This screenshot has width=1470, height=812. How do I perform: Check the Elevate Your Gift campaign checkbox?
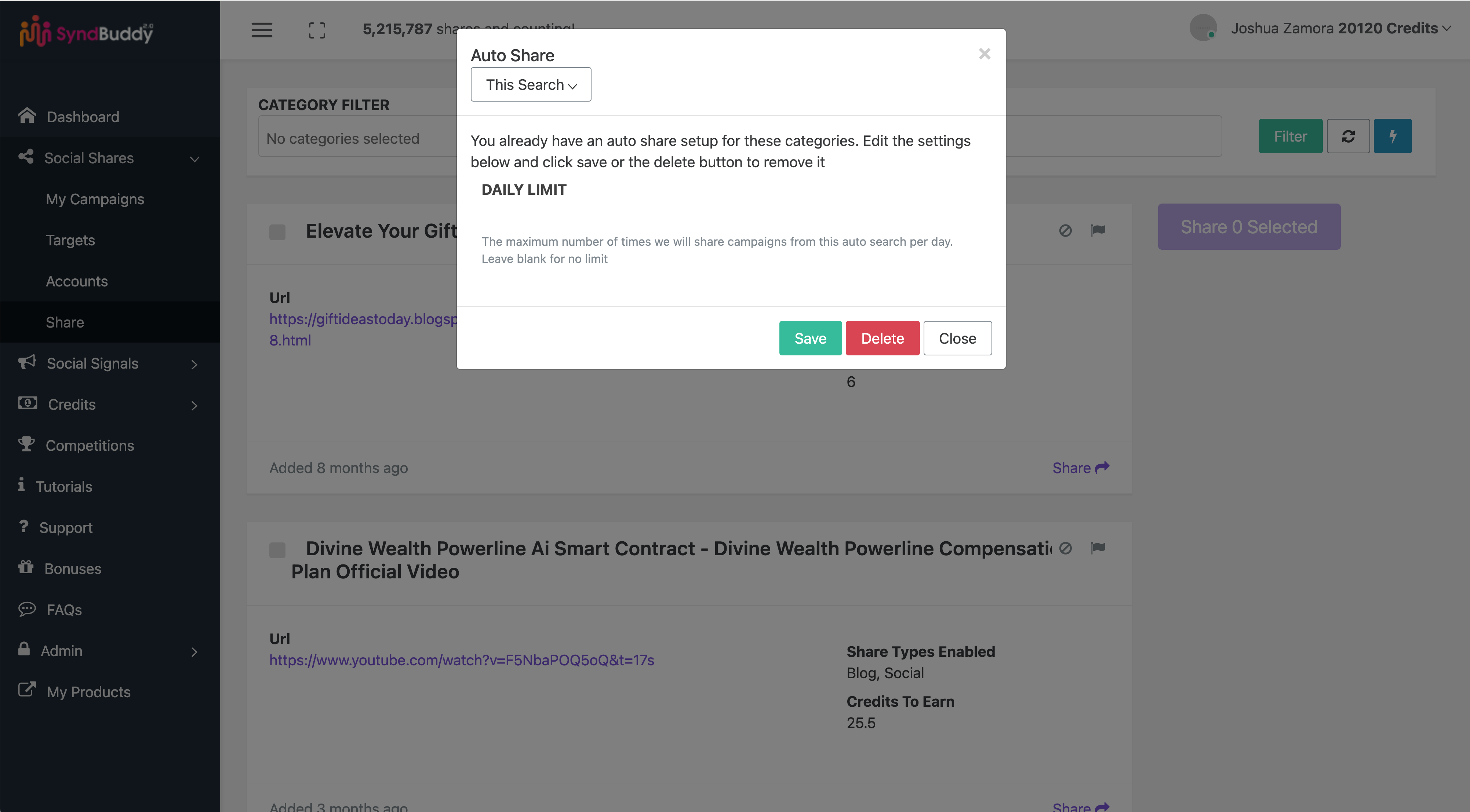click(277, 232)
